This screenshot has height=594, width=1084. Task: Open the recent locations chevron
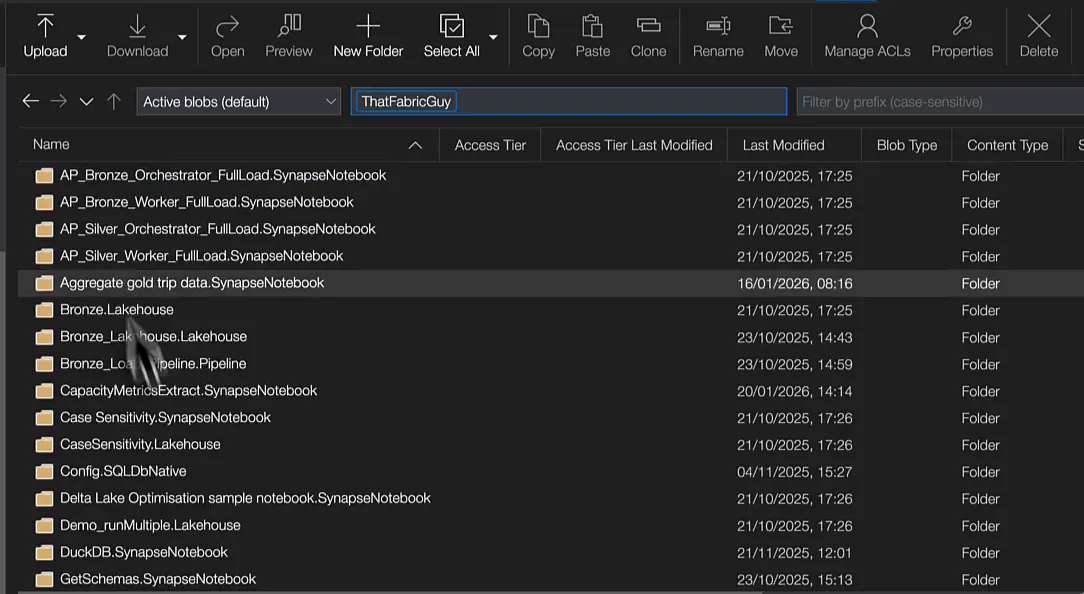86,102
